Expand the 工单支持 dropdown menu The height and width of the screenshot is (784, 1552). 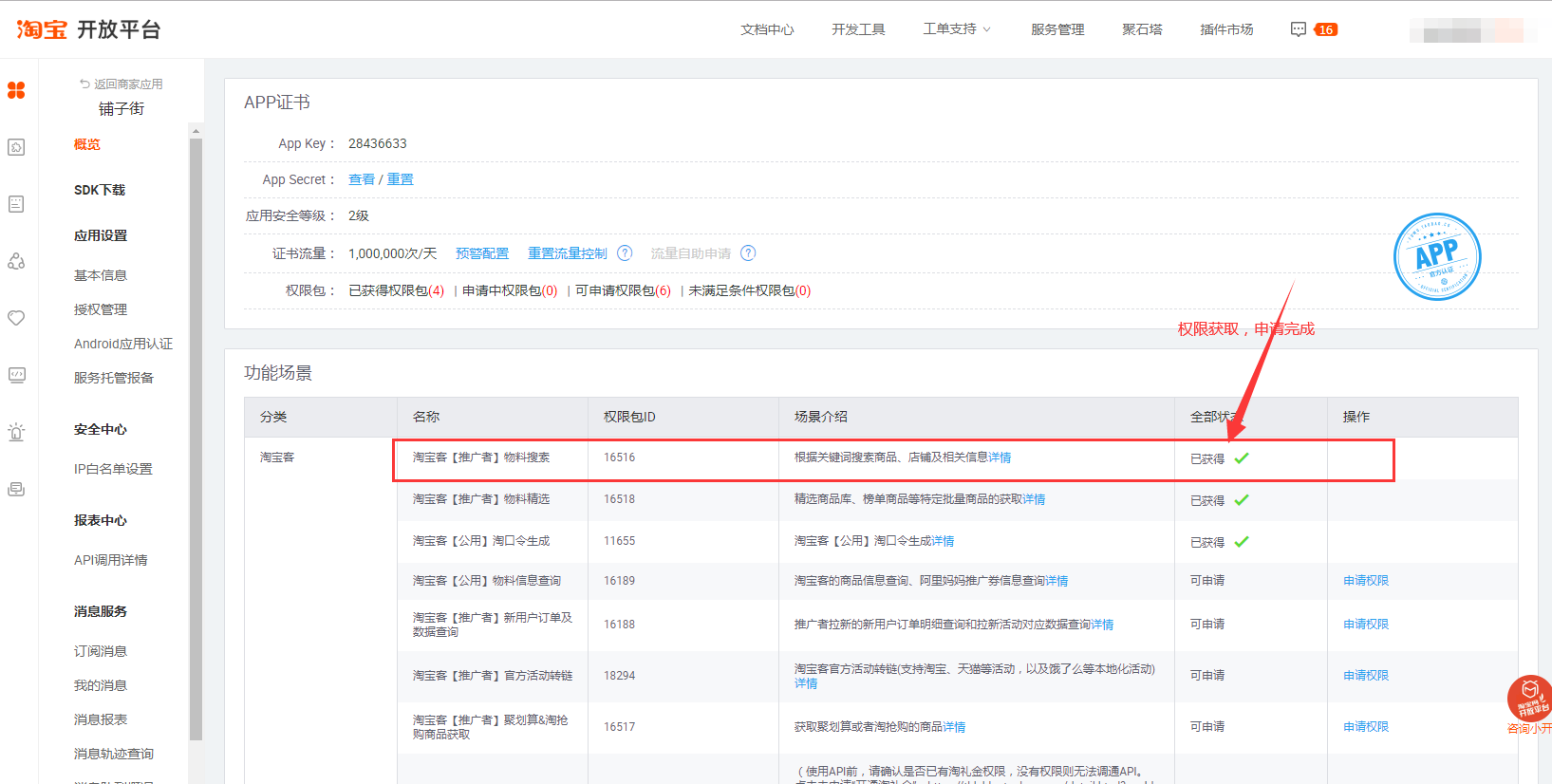coord(957,29)
